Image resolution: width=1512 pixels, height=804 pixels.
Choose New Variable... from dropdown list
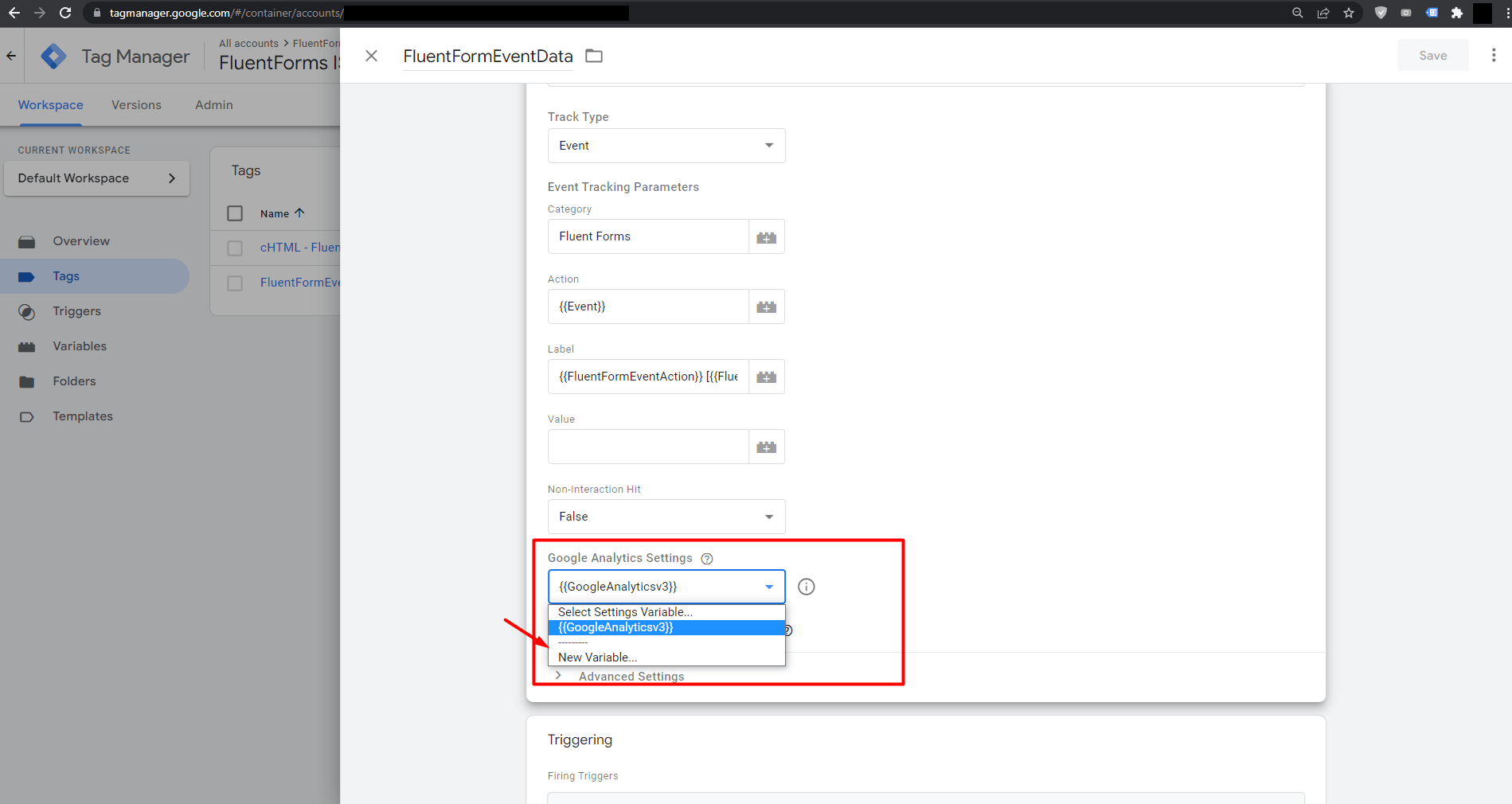tap(597, 658)
